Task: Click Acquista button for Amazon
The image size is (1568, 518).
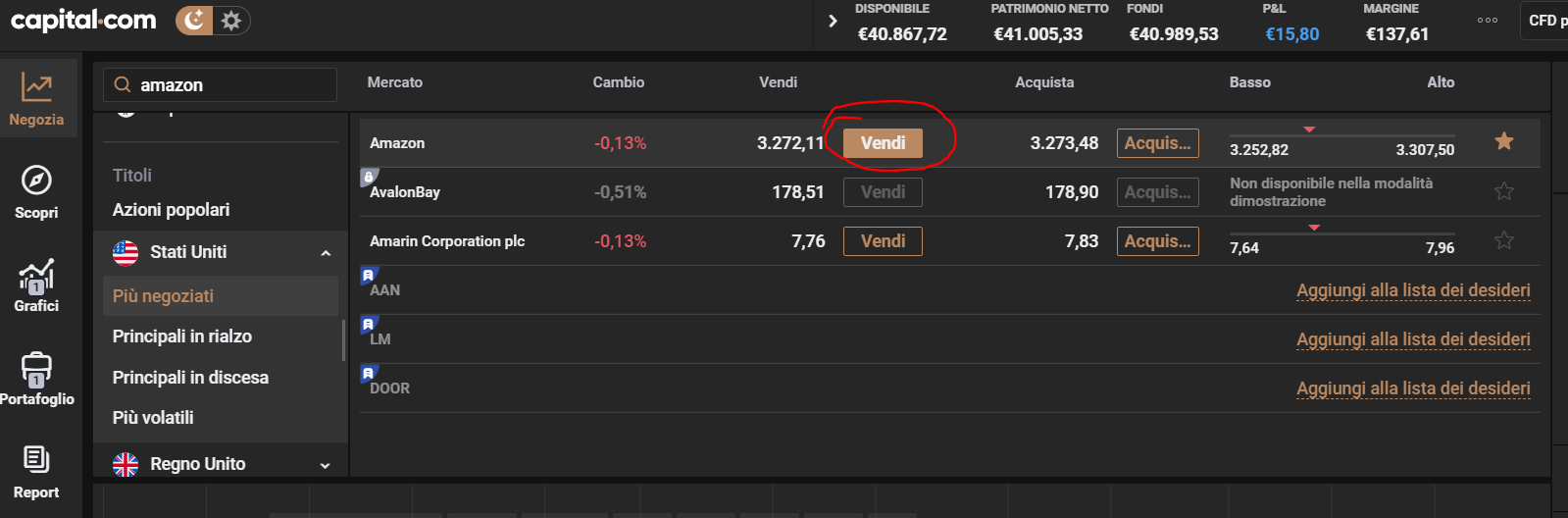Action: (x=1157, y=143)
